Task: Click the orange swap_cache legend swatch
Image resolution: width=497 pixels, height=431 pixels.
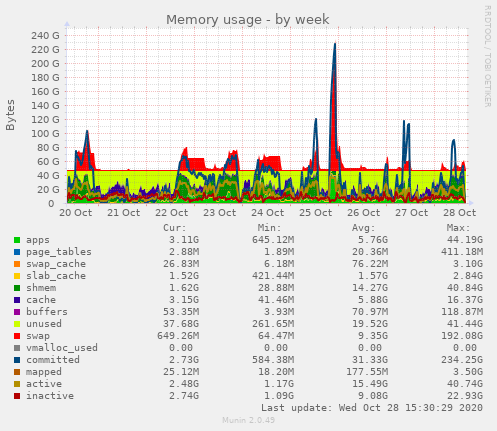Action: pyautogui.click(x=17, y=264)
